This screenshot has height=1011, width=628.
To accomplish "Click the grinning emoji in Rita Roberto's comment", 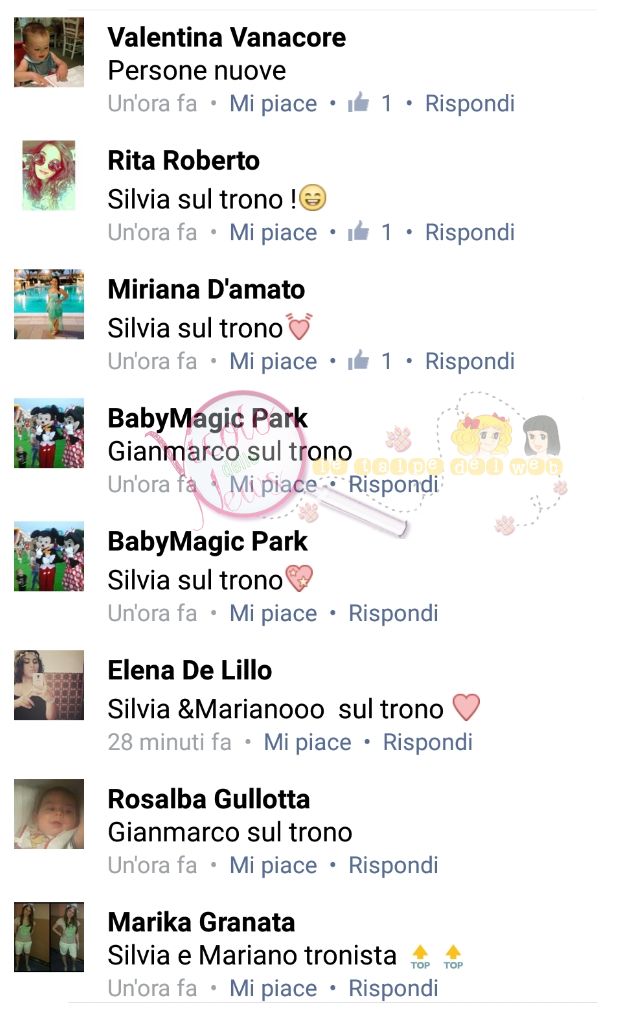I will (313, 198).
